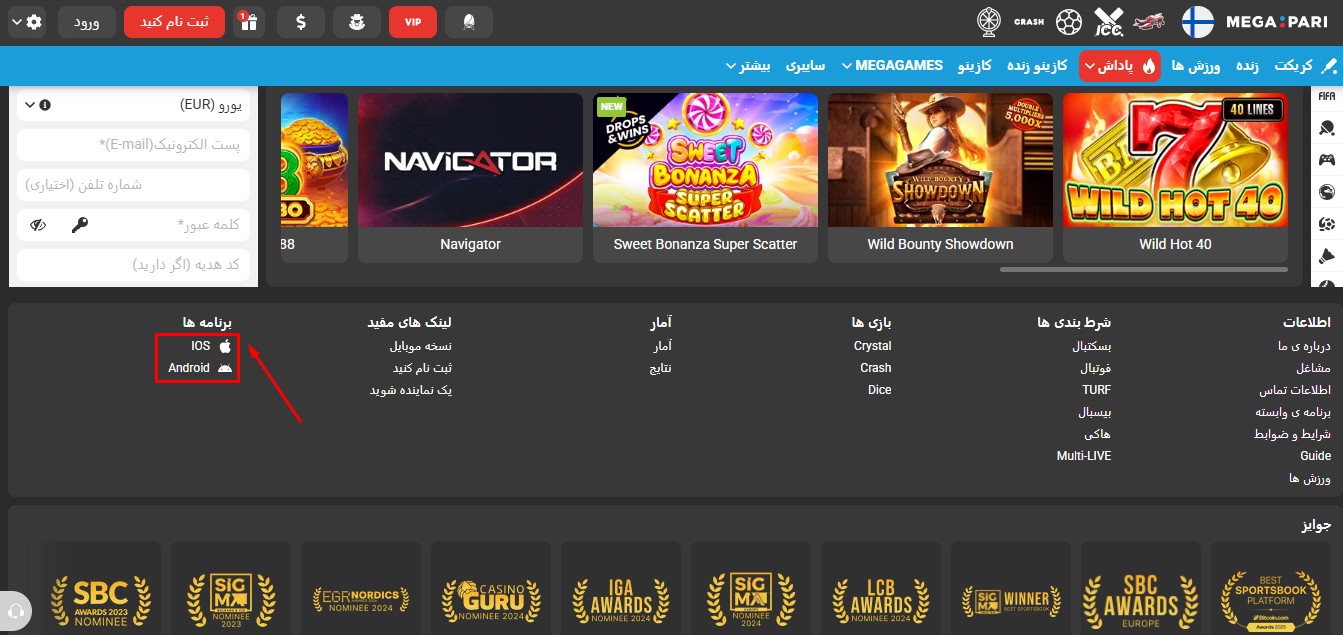Select the سایبری (esports) tab
The height and width of the screenshot is (635, 1343).
(x=805, y=66)
